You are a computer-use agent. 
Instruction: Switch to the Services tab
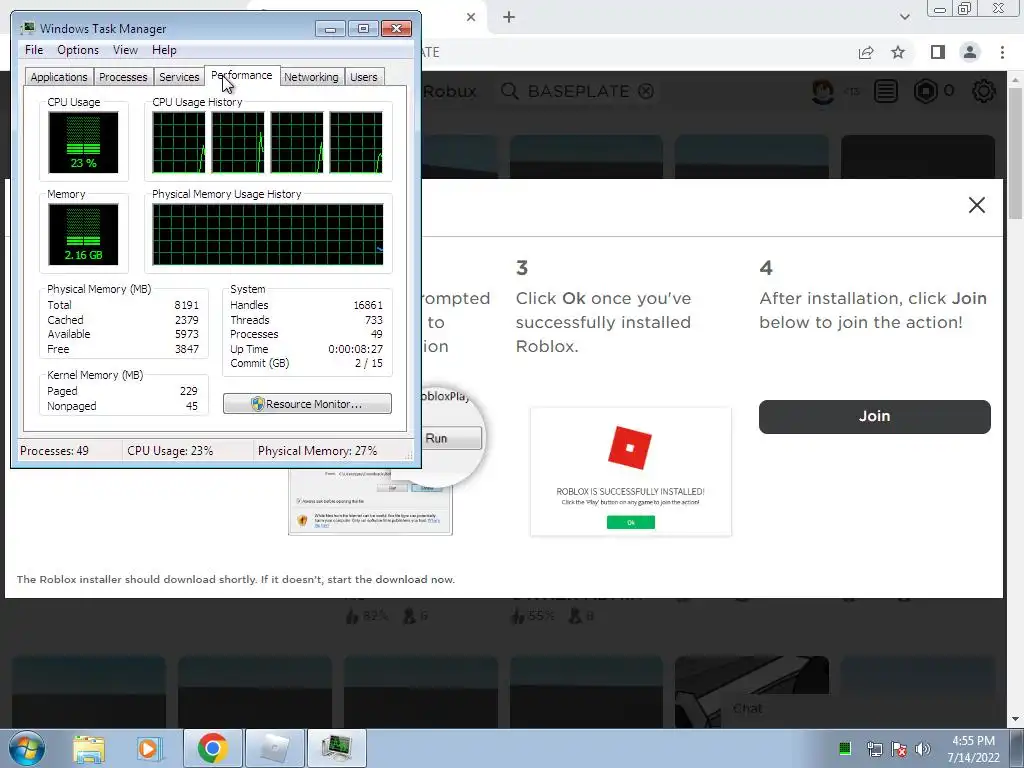179,77
